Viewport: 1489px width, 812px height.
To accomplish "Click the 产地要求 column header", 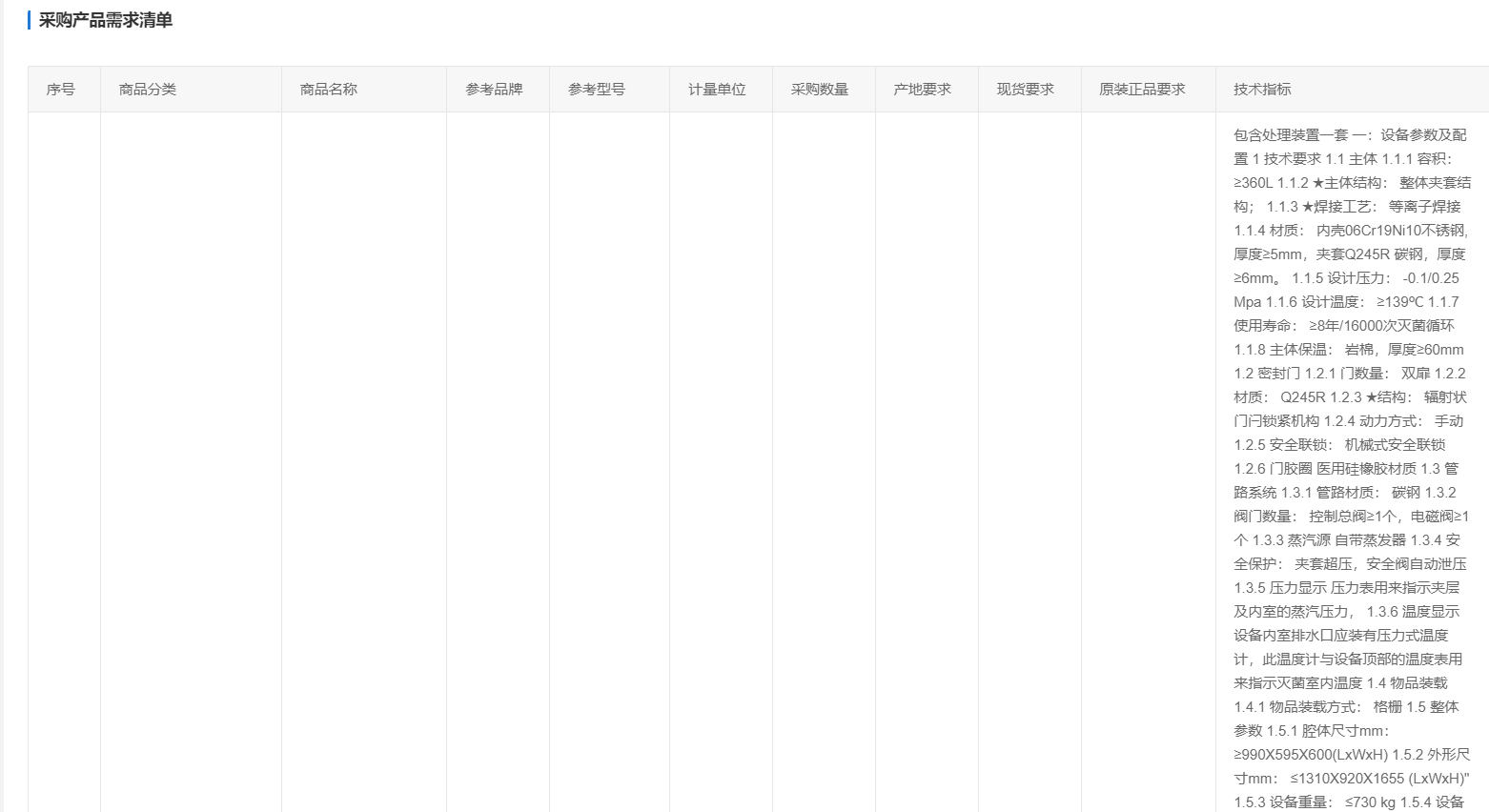I will pos(922,90).
